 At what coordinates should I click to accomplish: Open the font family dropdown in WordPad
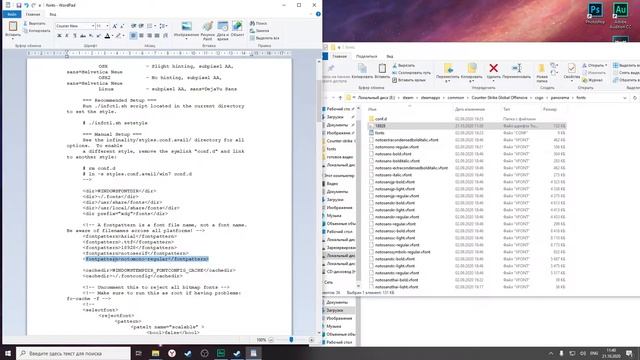pyautogui.click(x=93, y=26)
